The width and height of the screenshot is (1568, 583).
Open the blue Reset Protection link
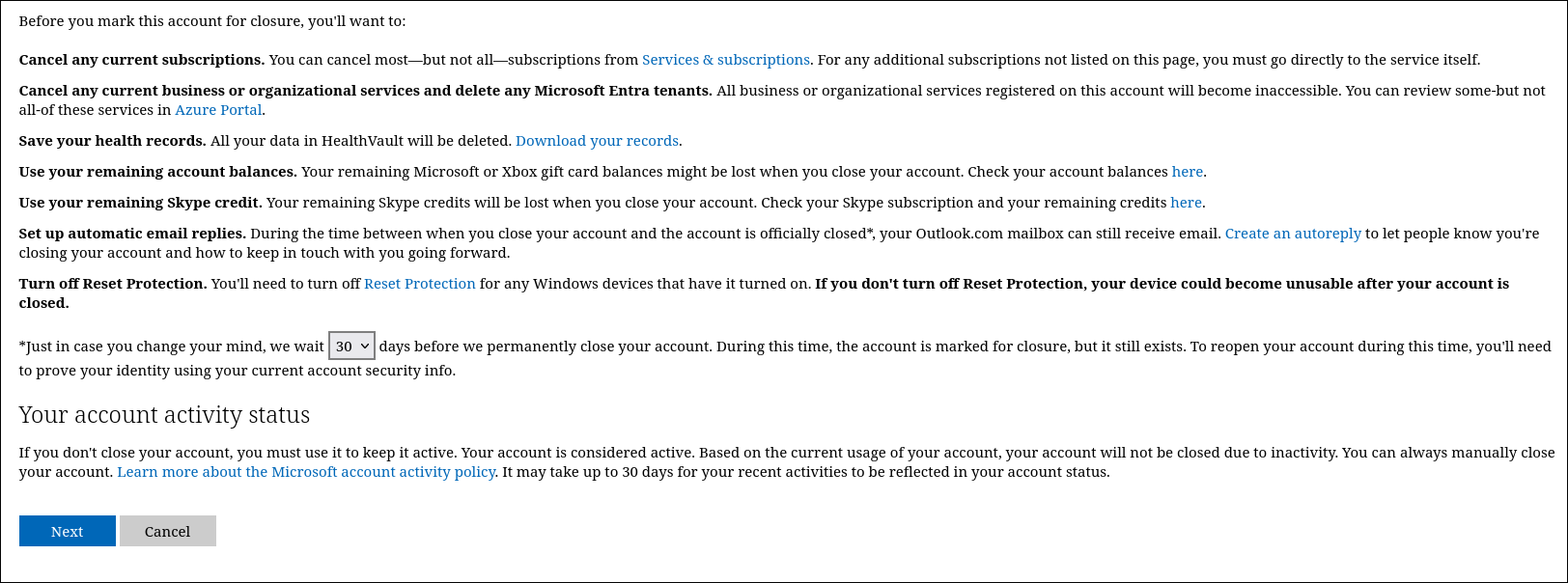420,284
